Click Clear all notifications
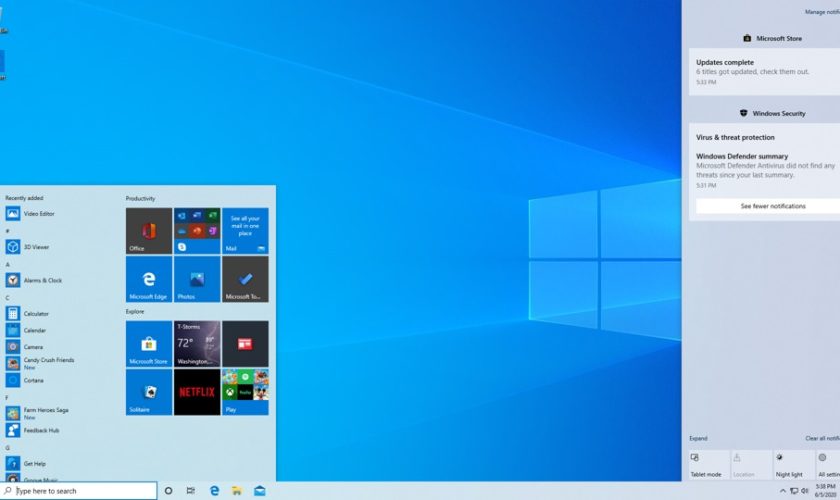840x500 pixels. 822,438
